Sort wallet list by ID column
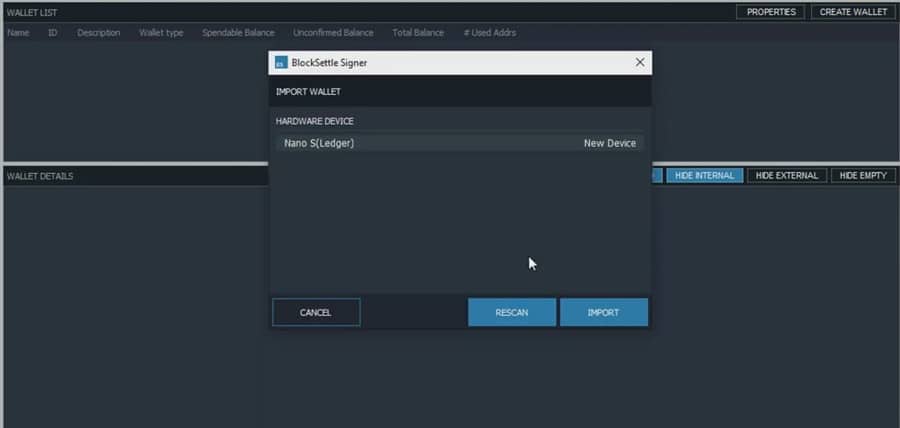 [53, 33]
